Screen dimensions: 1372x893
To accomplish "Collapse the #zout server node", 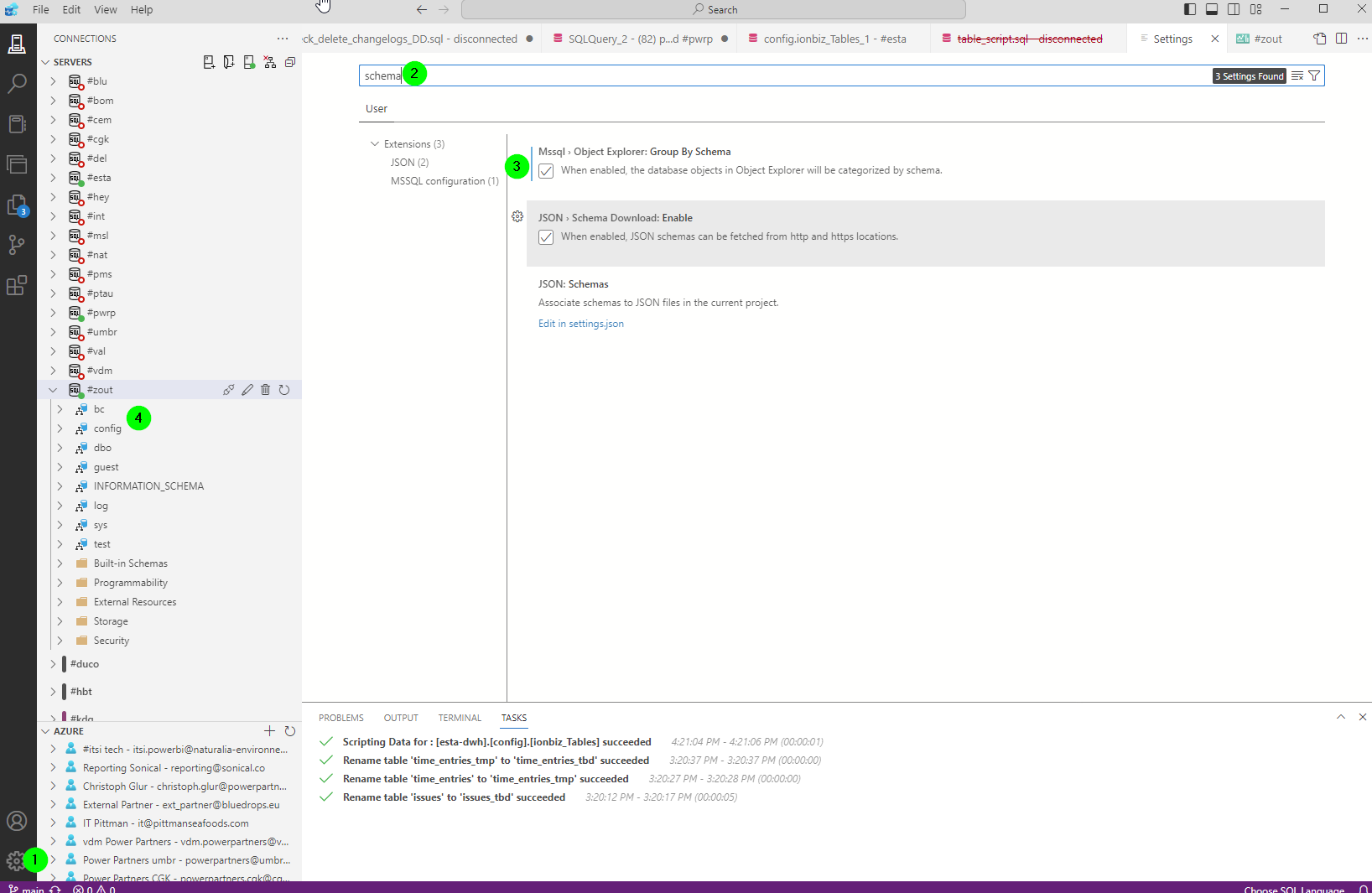I will (53, 390).
